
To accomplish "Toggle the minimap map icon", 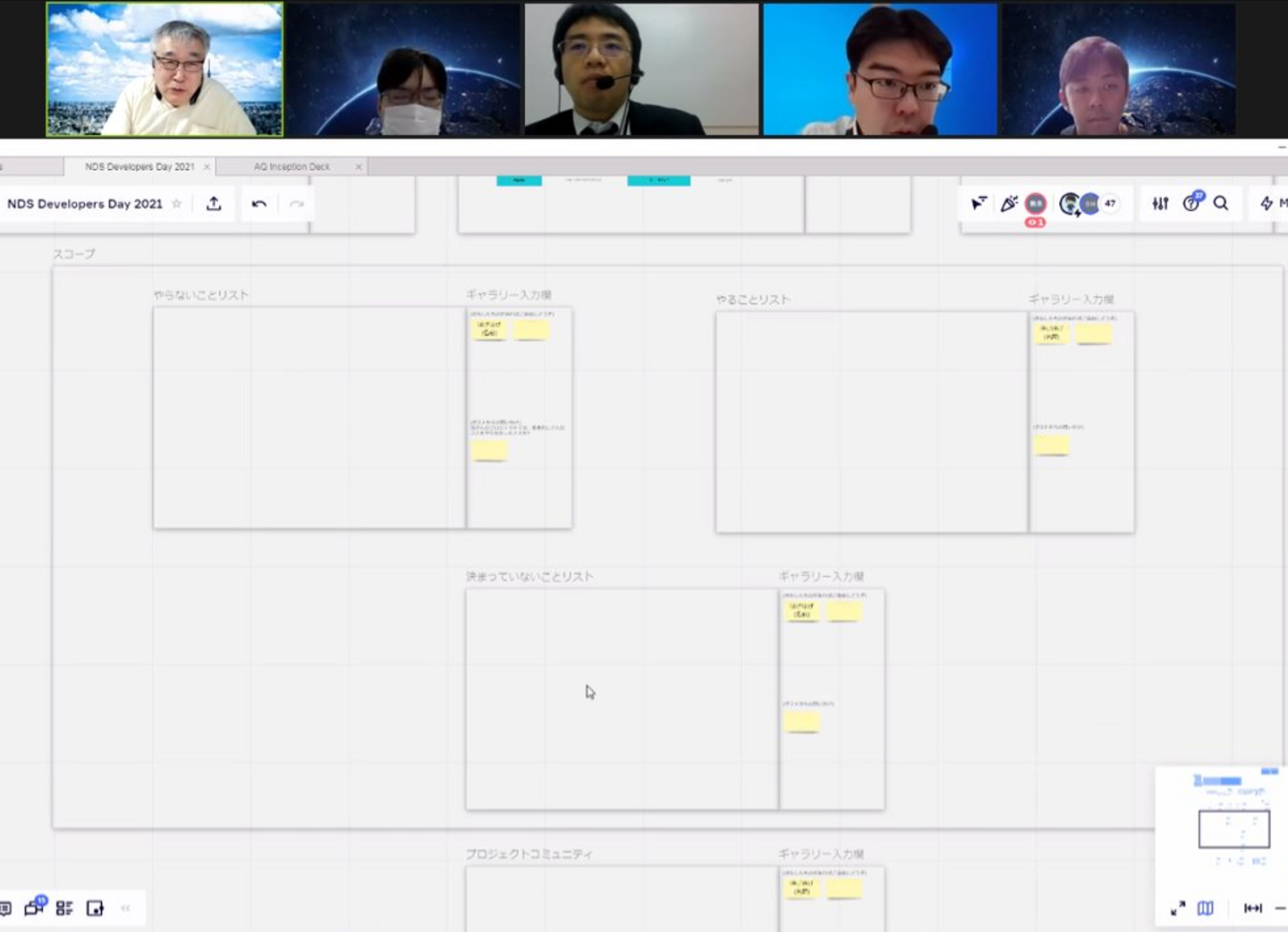I will (x=1206, y=909).
